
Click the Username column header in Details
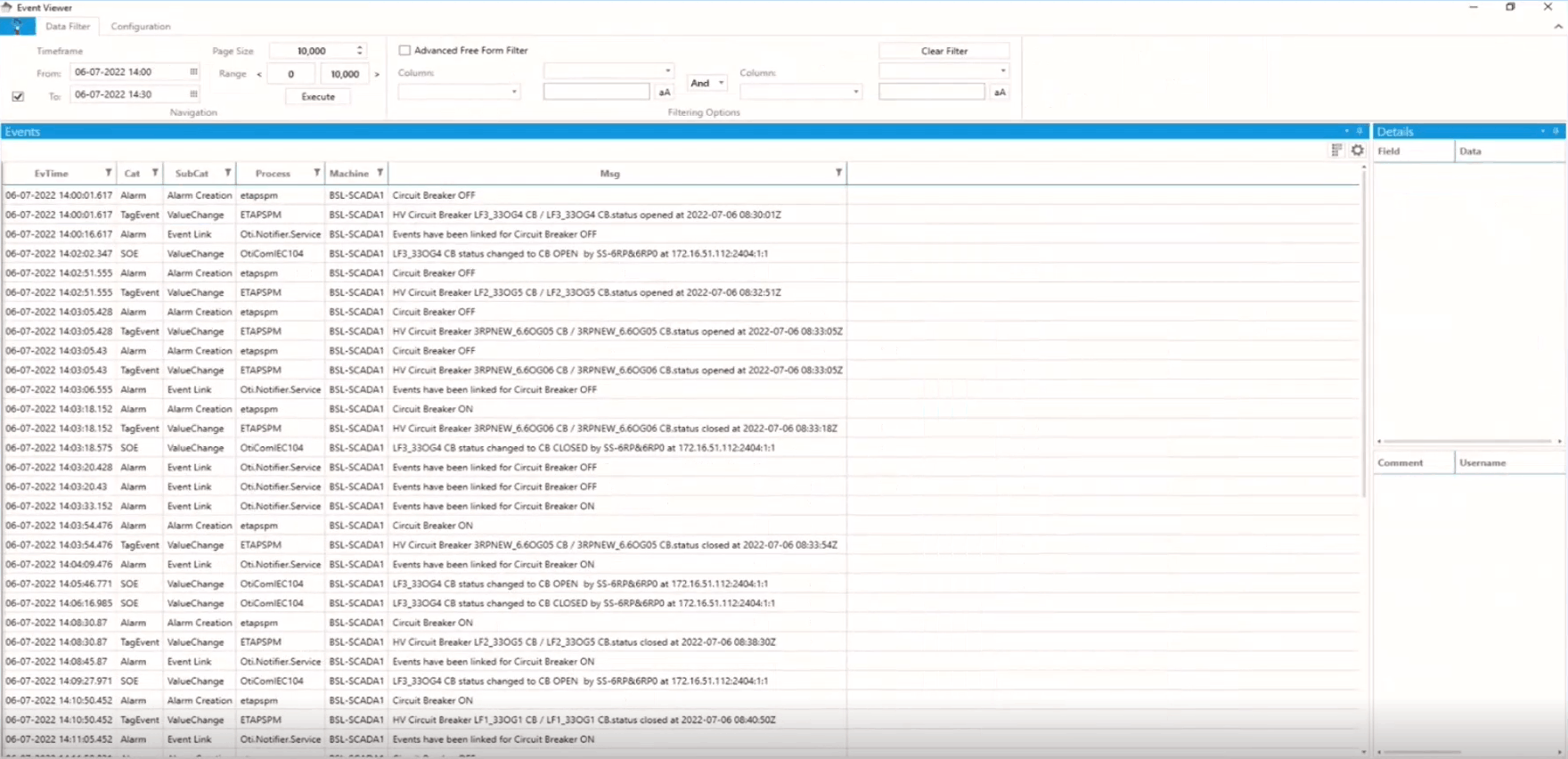pos(1509,463)
